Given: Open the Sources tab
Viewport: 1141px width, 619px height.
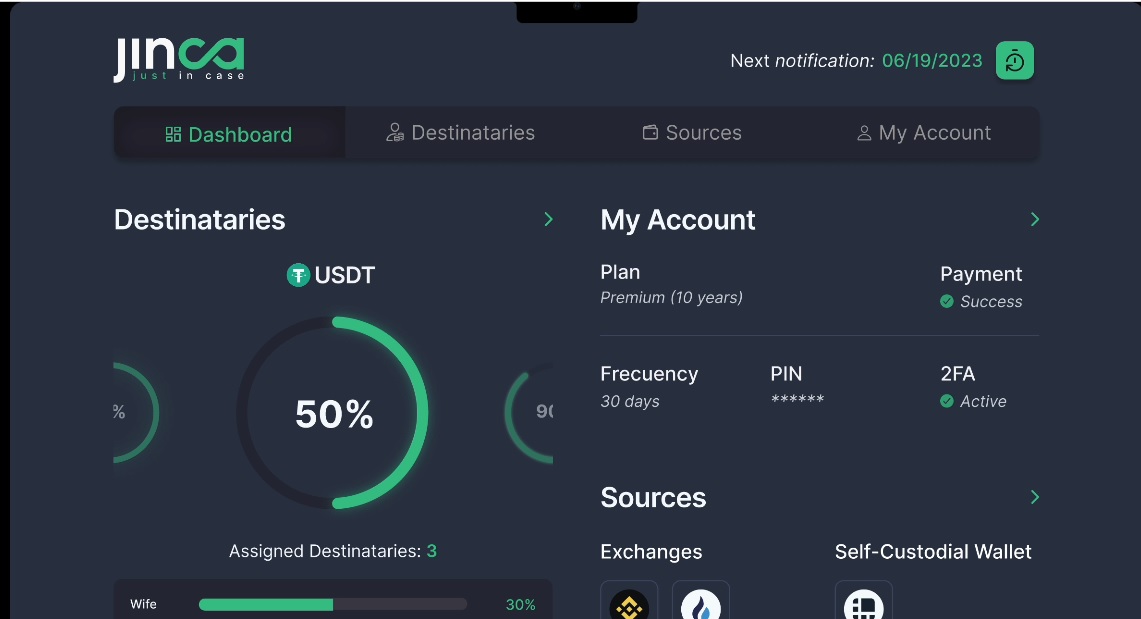Looking at the screenshot, I should pos(692,133).
